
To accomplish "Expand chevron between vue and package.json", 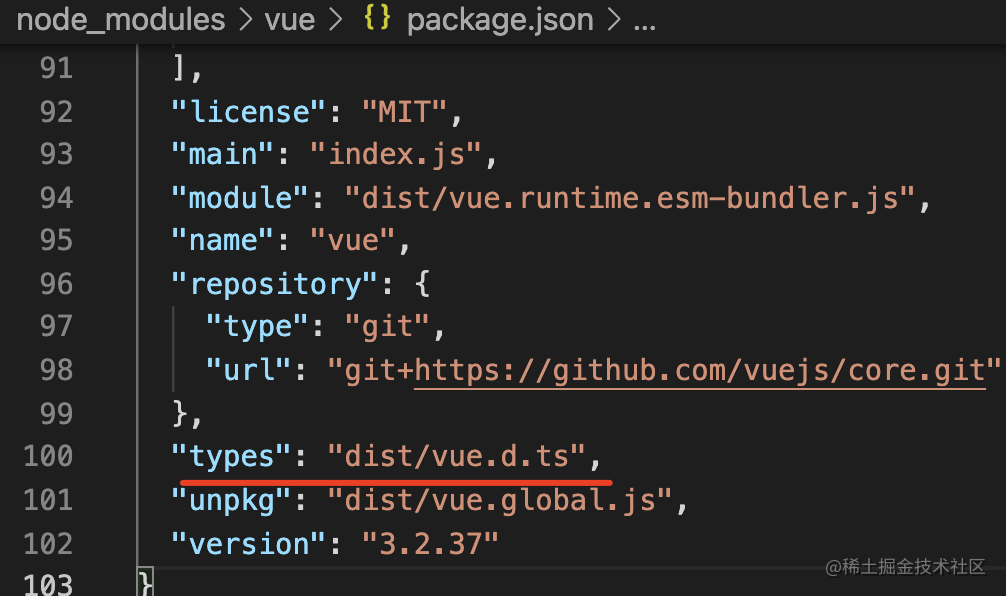I will coord(336,20).
